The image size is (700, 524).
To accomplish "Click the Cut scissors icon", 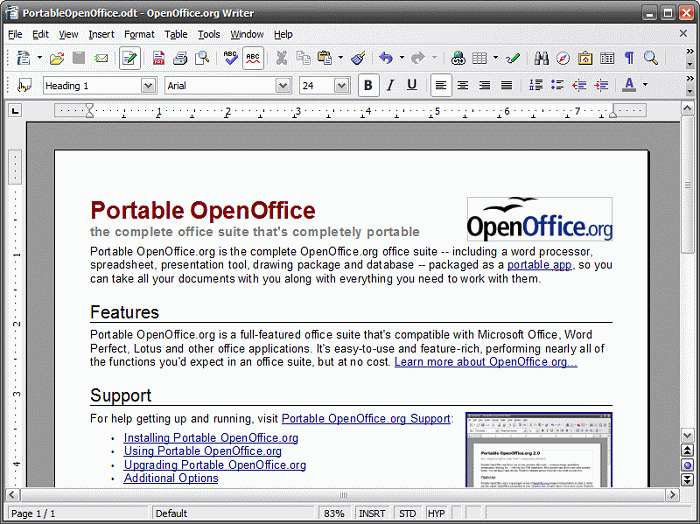I will [281, 58].
